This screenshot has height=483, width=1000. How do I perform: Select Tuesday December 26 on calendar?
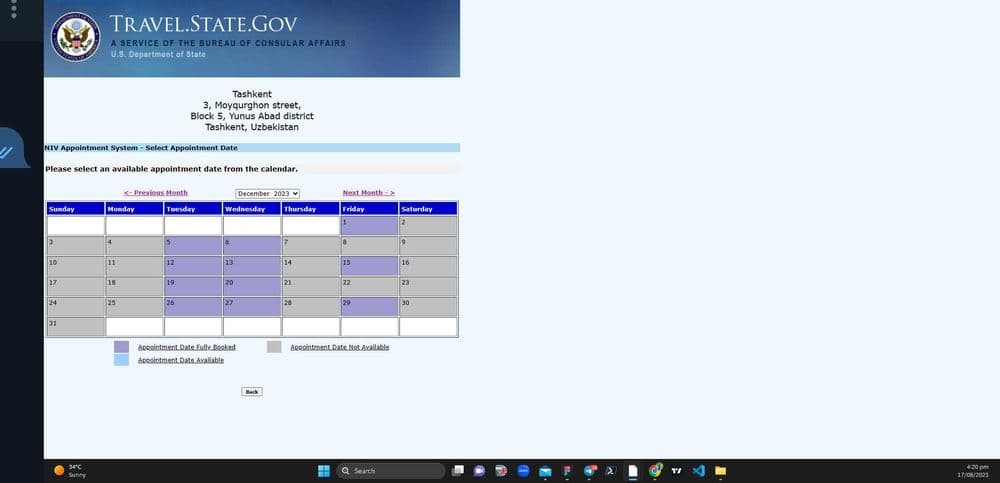click(193, 307)
